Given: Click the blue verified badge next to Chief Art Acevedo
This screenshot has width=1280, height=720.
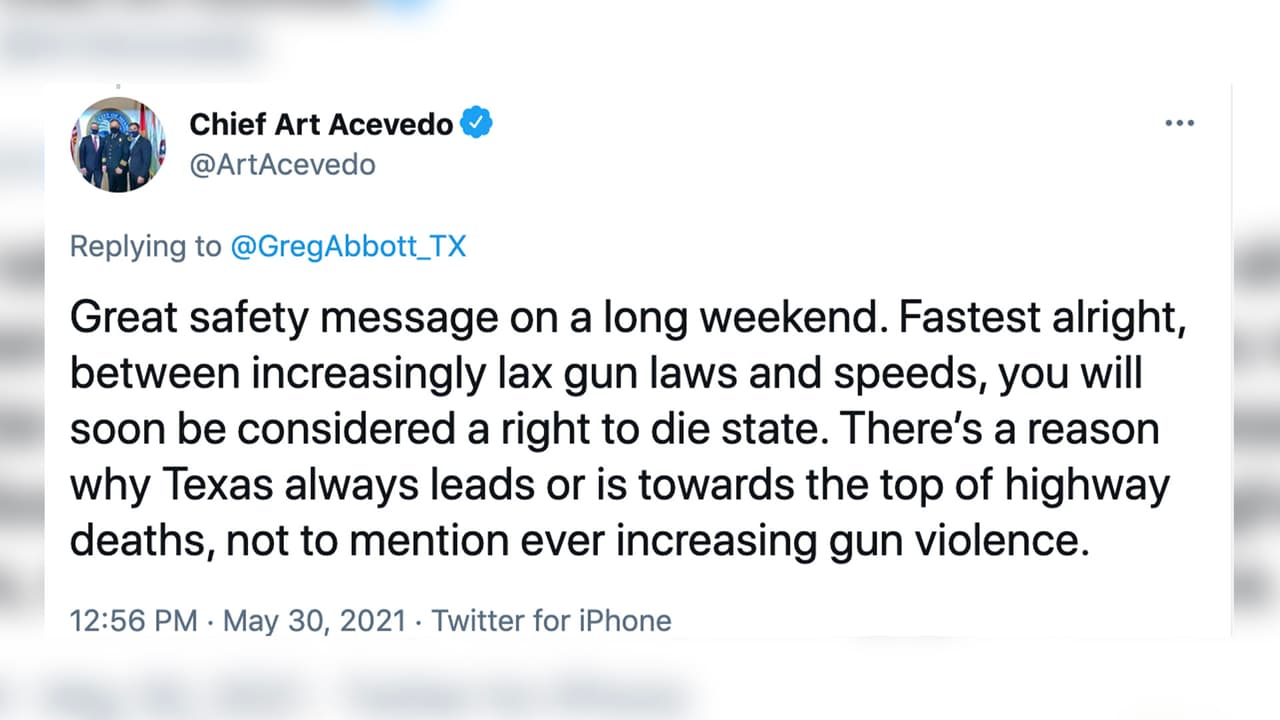Looking at the screenshot, I should click(x=477, y=122).
